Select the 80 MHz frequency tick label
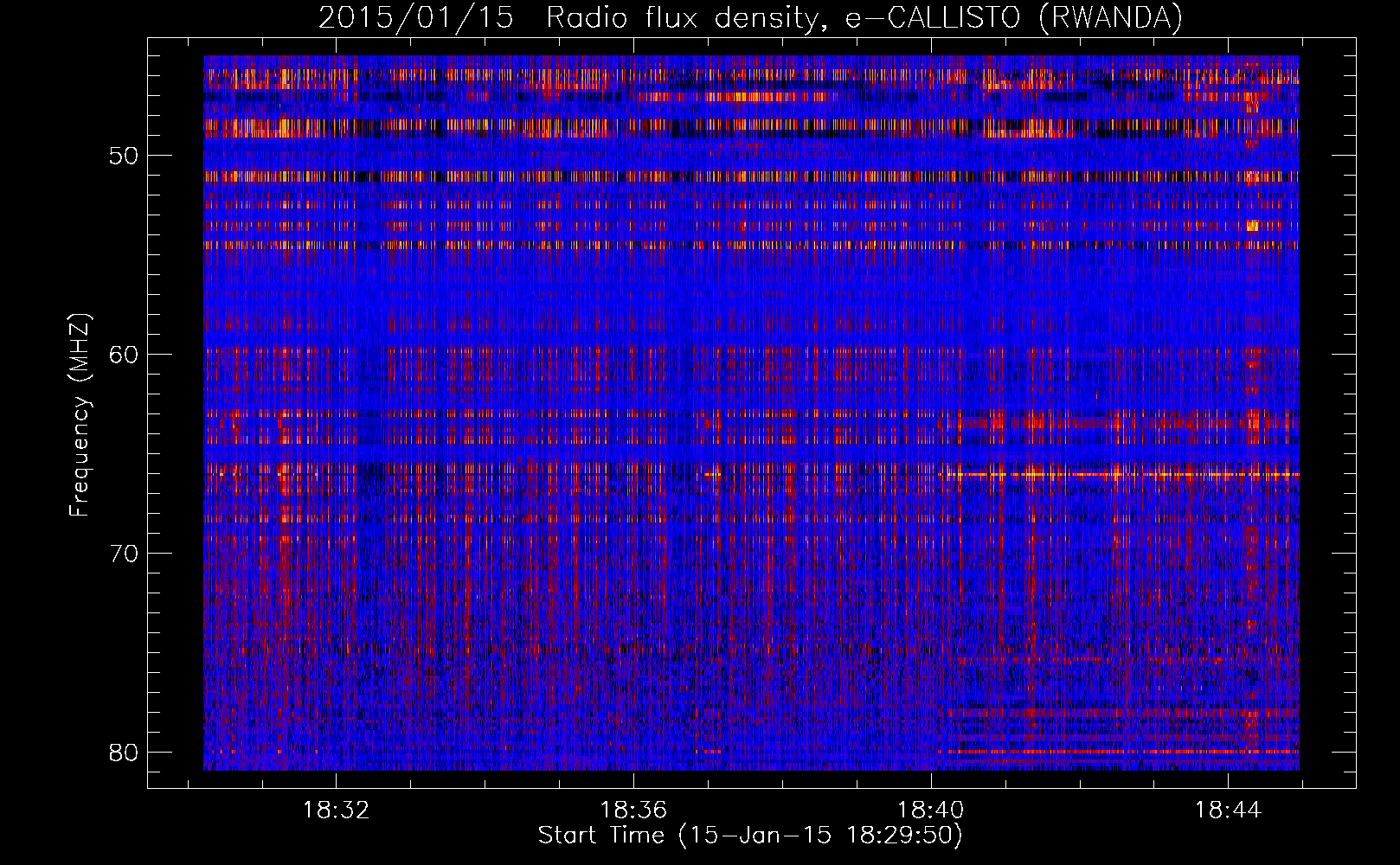This screenshot has width=1400, height=865. 124,753
